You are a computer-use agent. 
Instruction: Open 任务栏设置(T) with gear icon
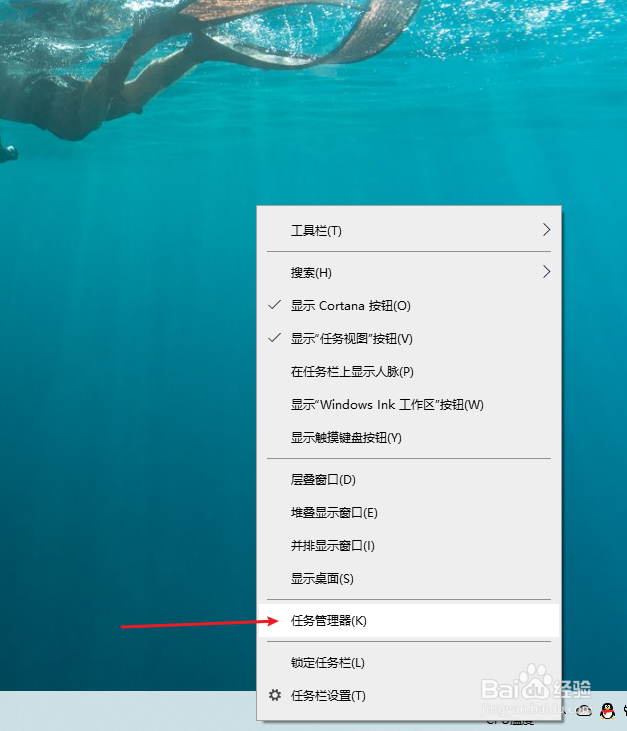click(409, 696)
